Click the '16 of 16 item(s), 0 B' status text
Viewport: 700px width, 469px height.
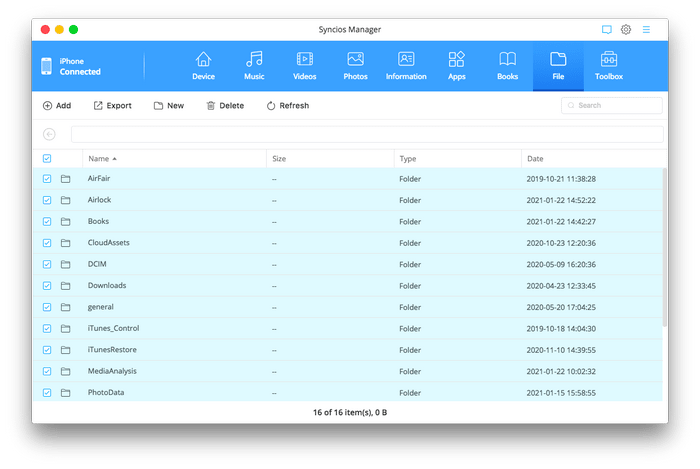[350, 412]
